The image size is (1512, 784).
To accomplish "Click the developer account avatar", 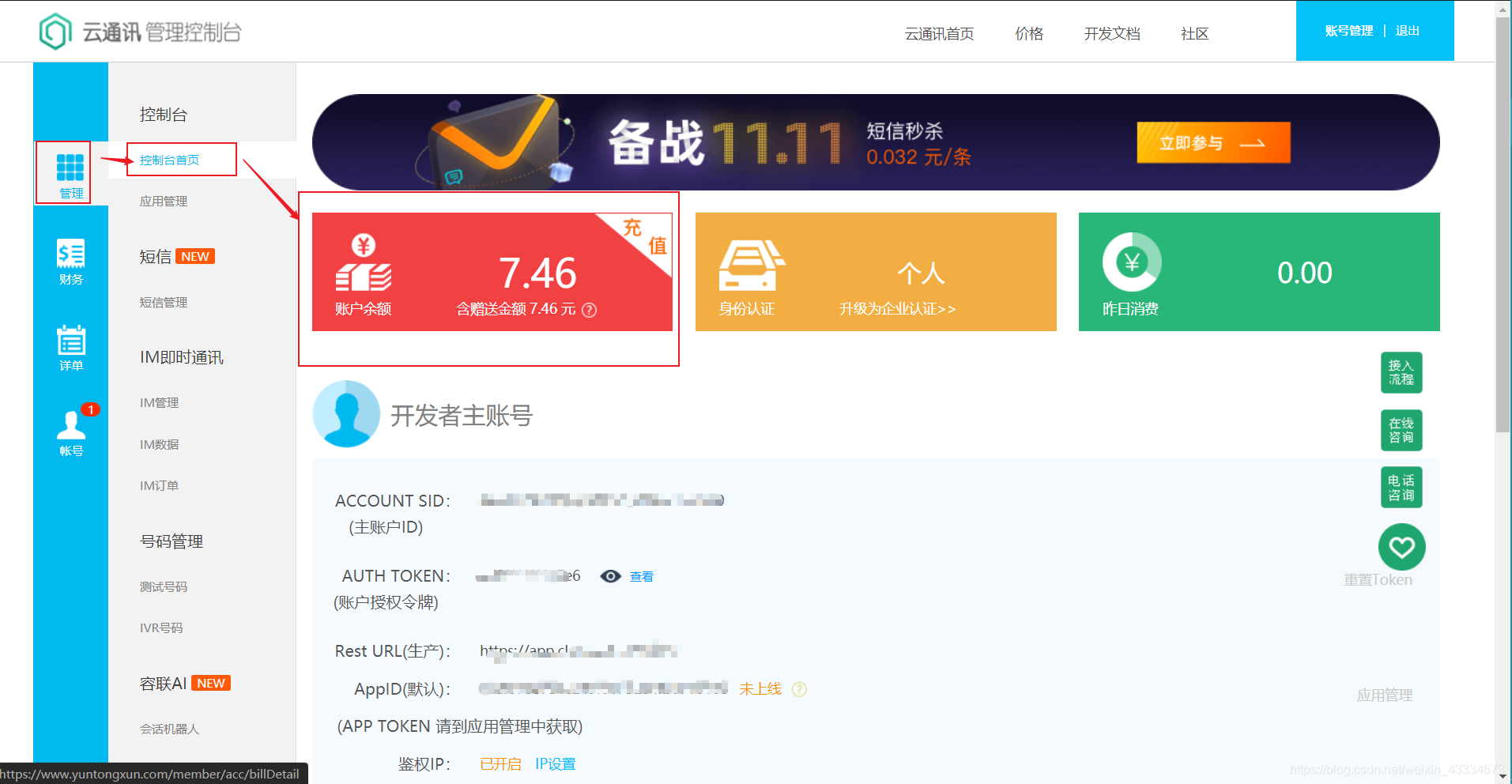I will [x=346, y=414].
